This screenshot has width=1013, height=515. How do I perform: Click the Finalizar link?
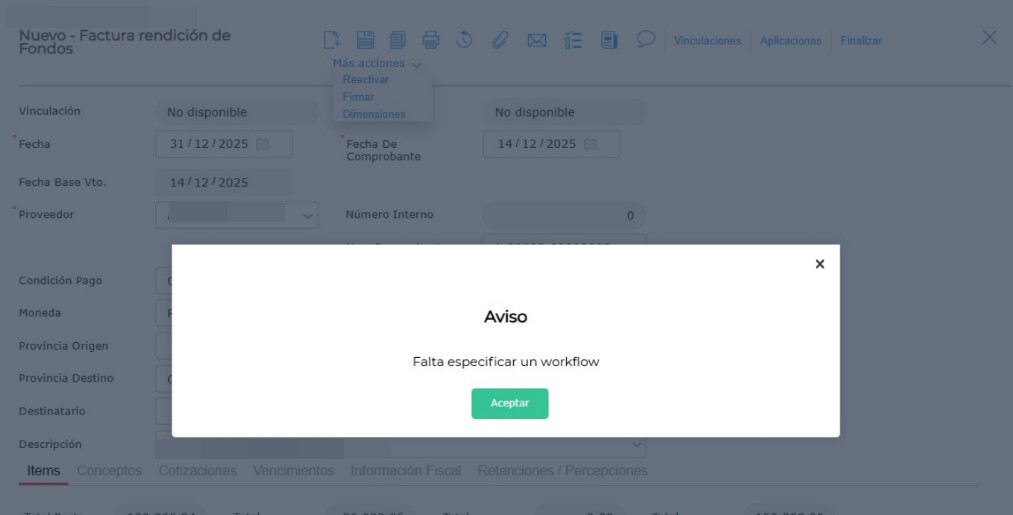point(861,41)
